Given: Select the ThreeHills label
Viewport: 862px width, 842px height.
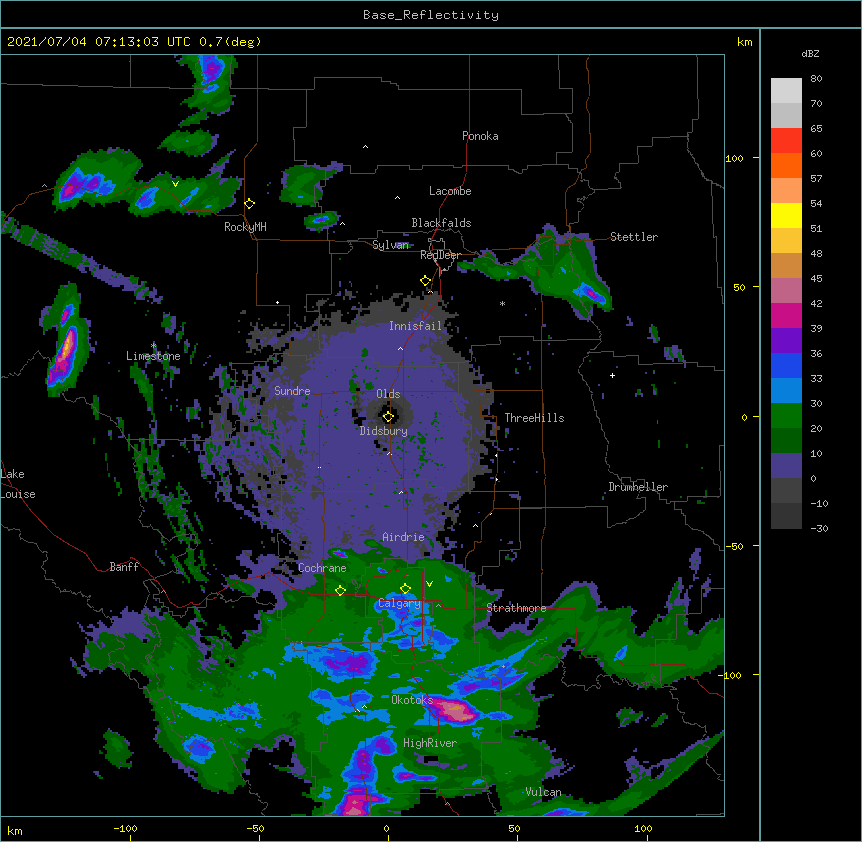Looking at the screenshot, I should click(534, 418).
